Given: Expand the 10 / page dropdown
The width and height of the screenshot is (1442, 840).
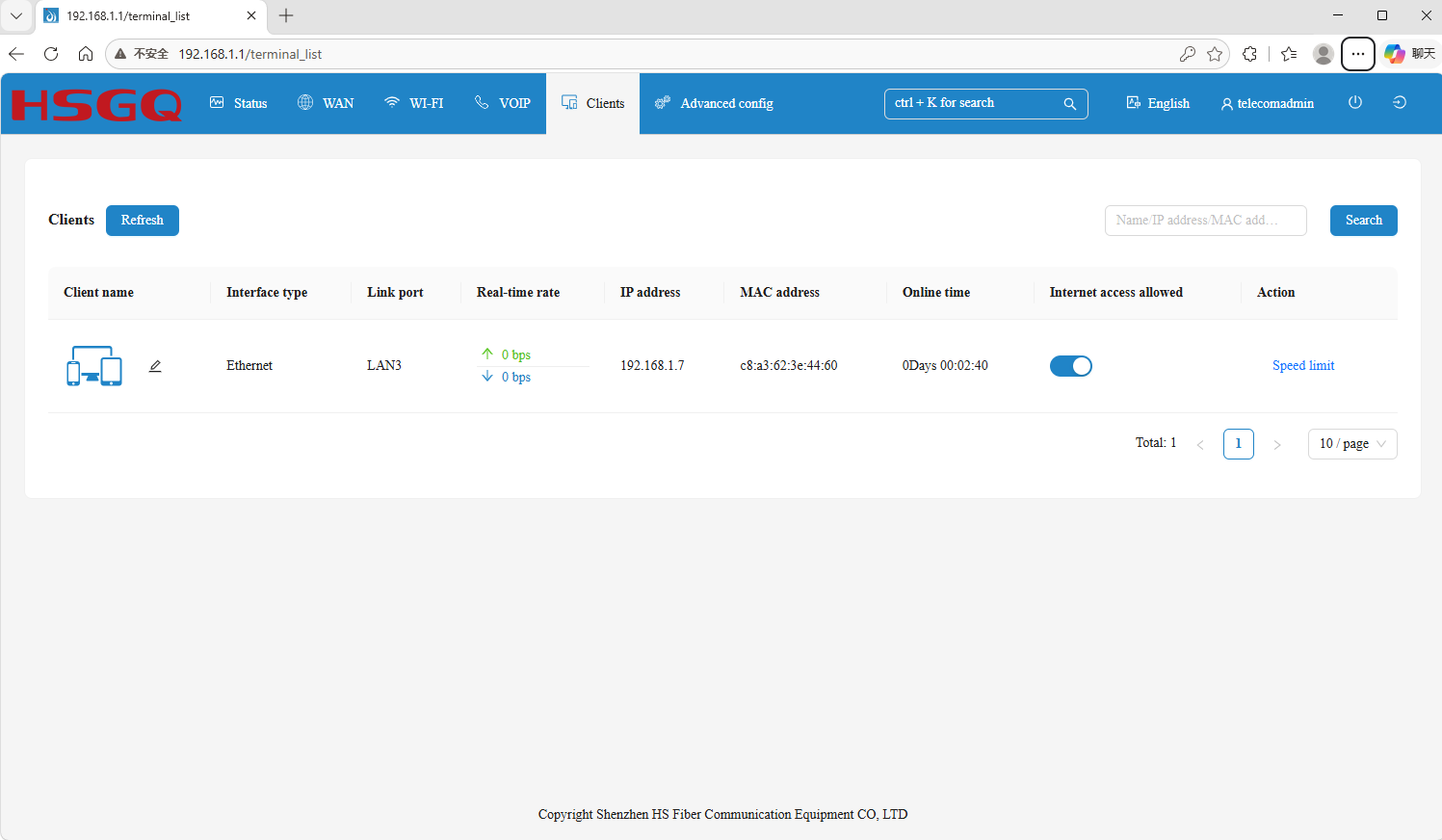Looking at the screenshot, I should 1352,444.
